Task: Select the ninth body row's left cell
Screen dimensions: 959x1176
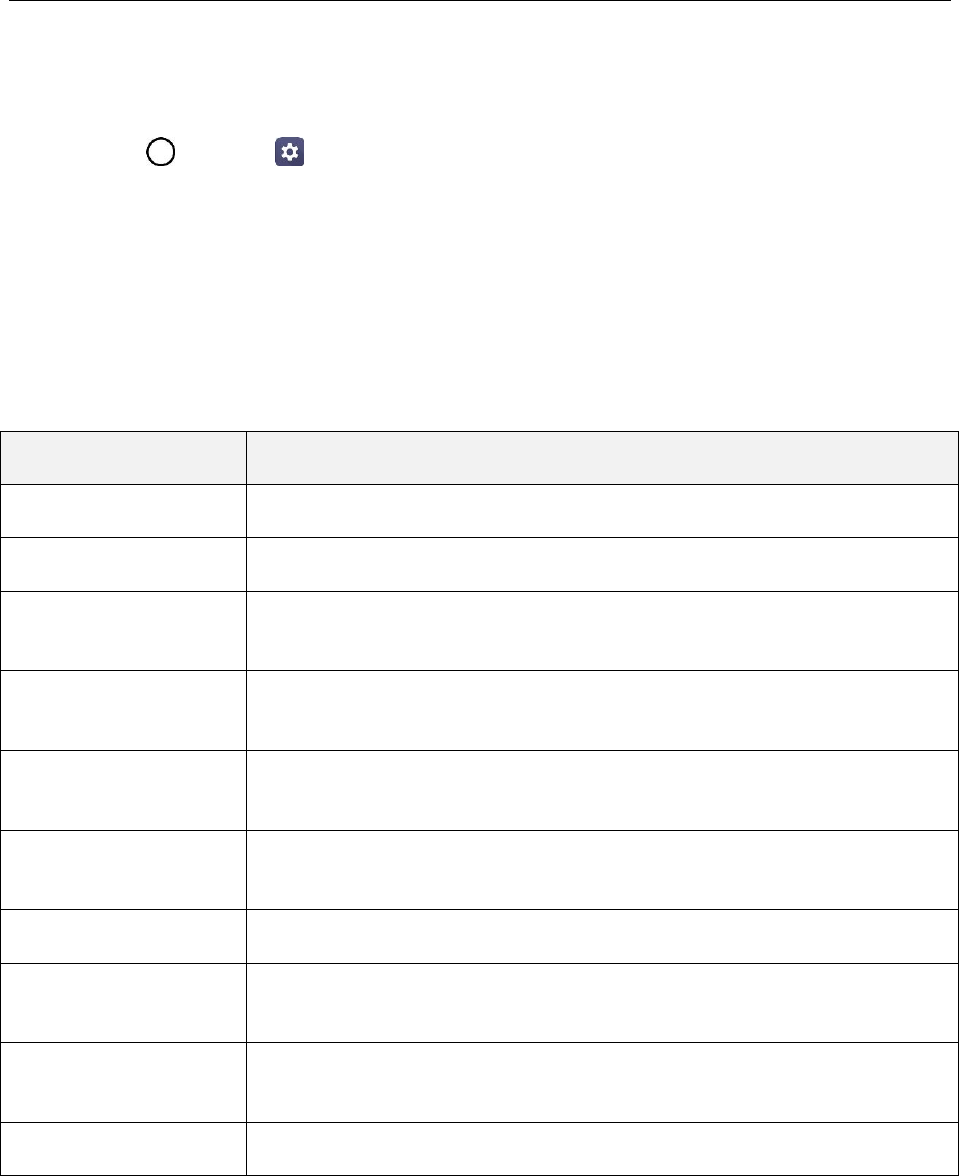Action: [x=124, y=1082]
